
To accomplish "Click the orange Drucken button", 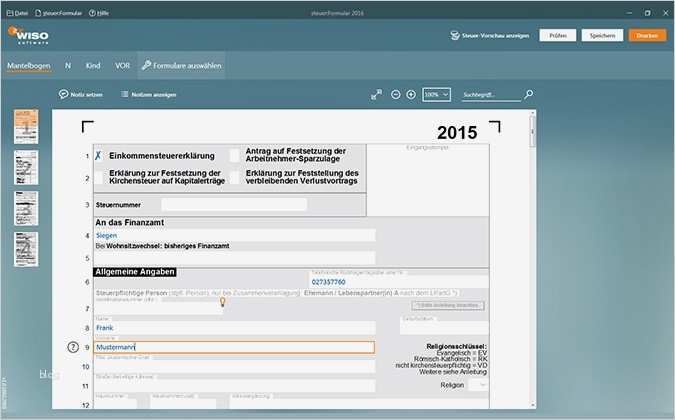I will tap(647, 36).
